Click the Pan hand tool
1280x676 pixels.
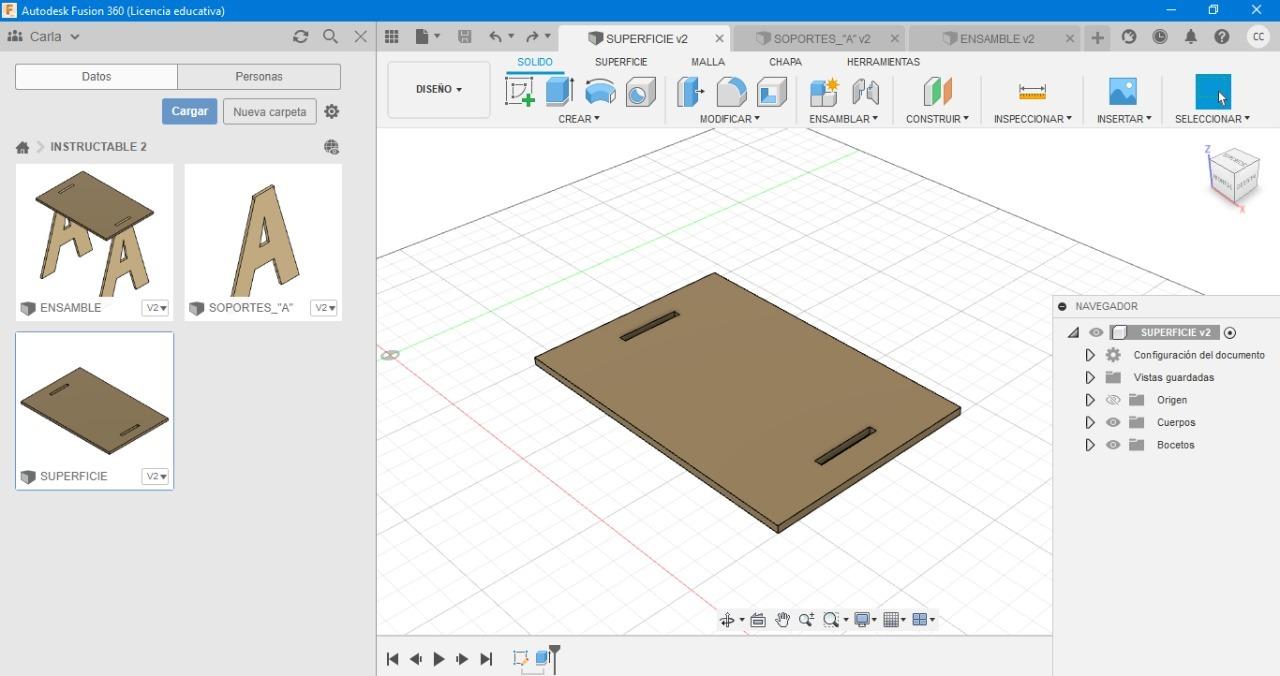(782, 620)
